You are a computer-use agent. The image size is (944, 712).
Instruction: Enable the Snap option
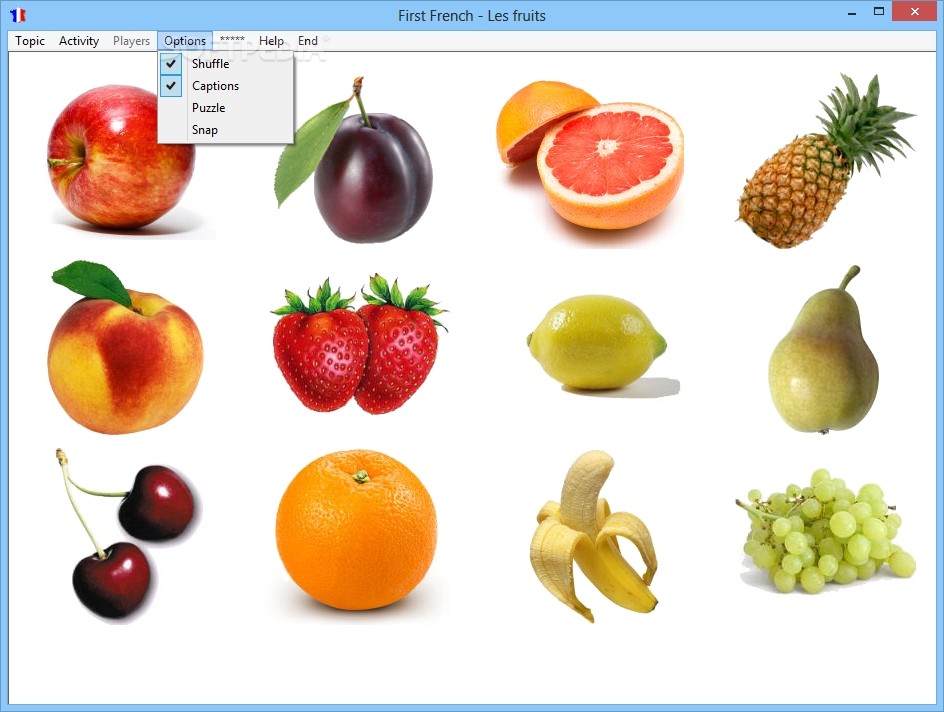click(226, 130)
